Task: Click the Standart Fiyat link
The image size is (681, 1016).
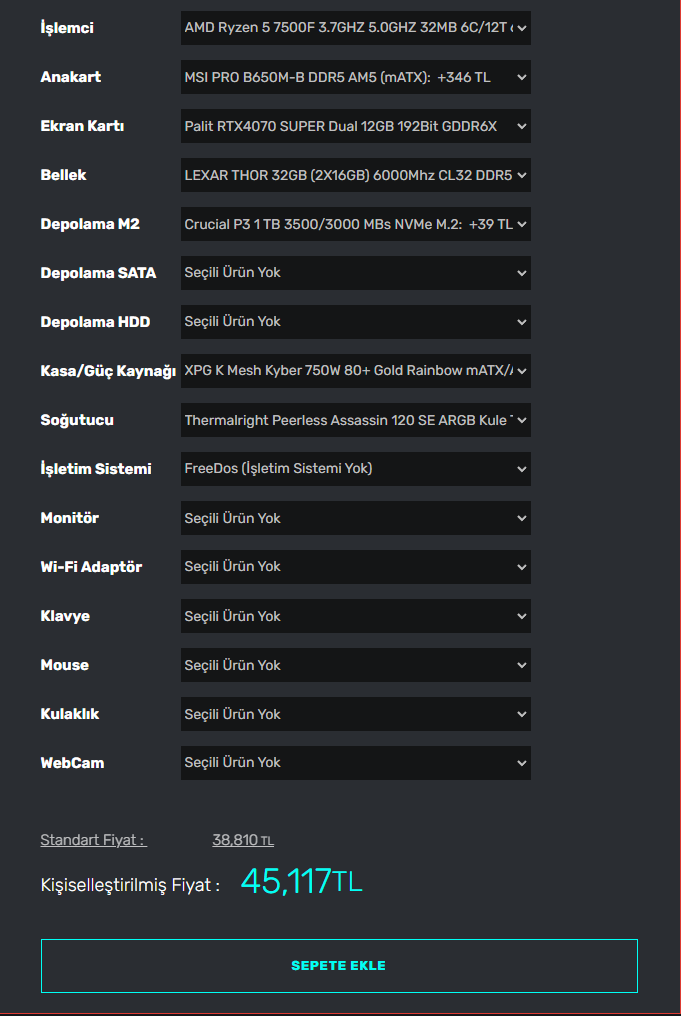Action: coord(93,840)
